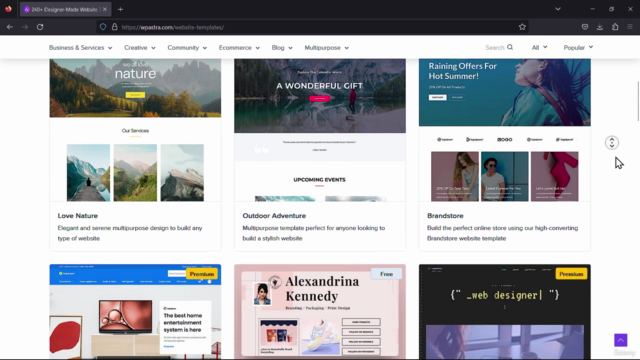The image size is (640, 360).
Task: Open the Pocket save icon
Action: point(585,27)
